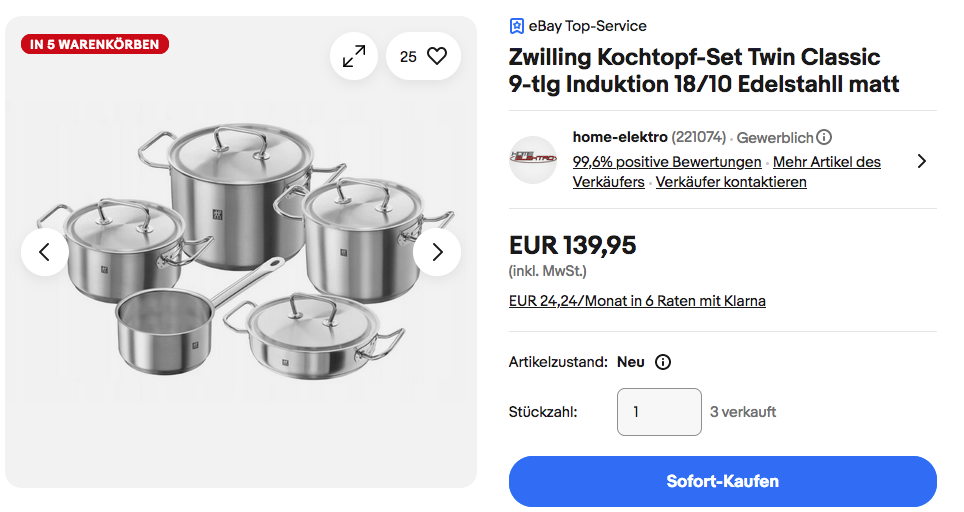The width and height of the screenshot is (964, 512).
Task: Click the Zwilling Kochtopf-Set product title
Action: click(704, 70)
